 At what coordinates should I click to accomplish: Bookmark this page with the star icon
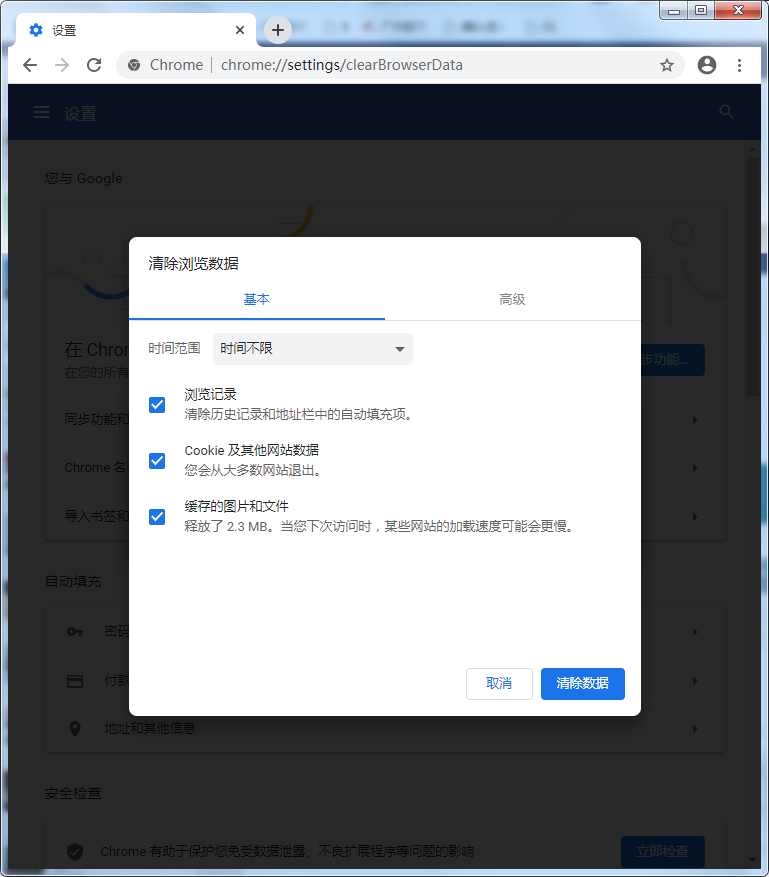pyautogui.click(x=667, y=65)
